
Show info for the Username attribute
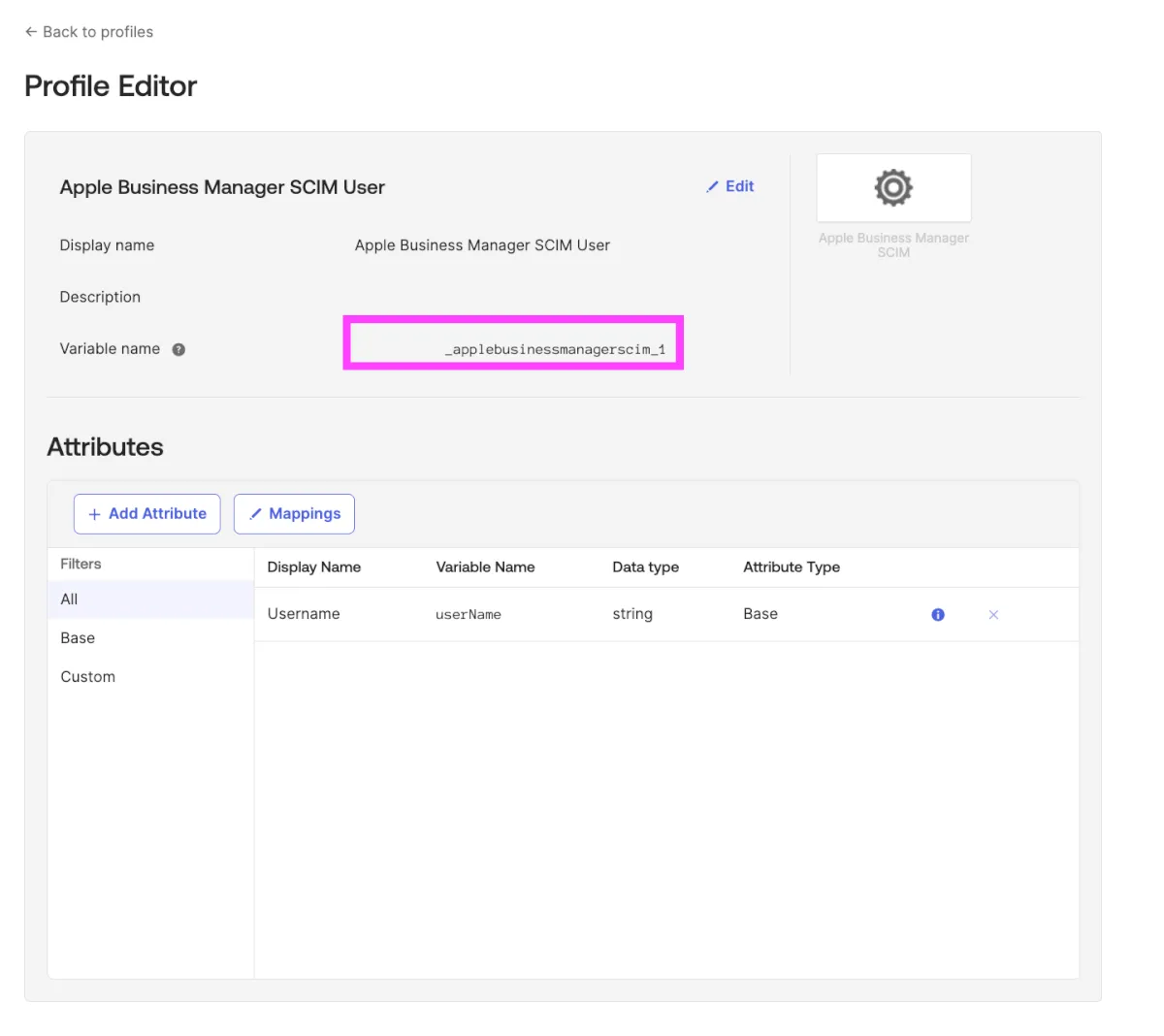click(938, 615)
